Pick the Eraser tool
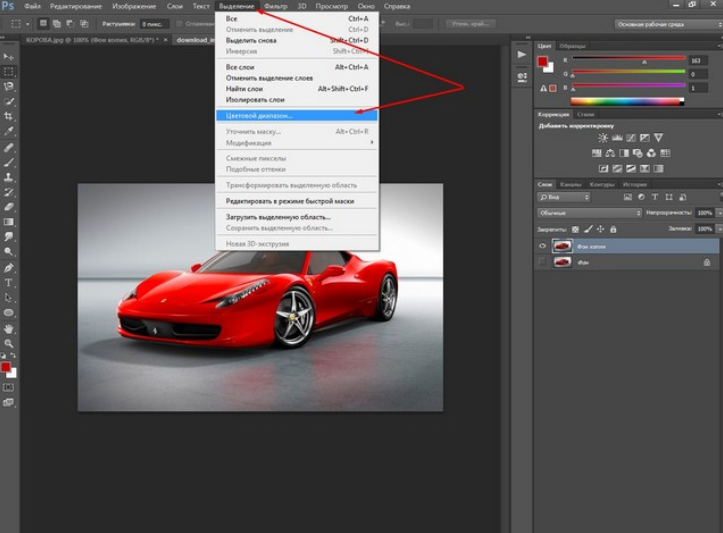This screenshot has height=533, width=723. pos(8,207)
